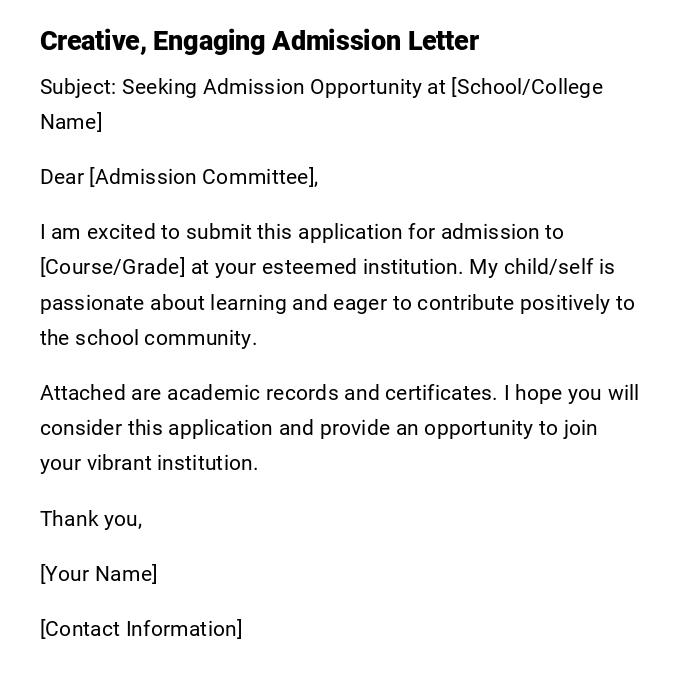Click the line 'the school community.'
This screenshot has height=691, width=700.
pyautogui.click(x=148, y=338)
